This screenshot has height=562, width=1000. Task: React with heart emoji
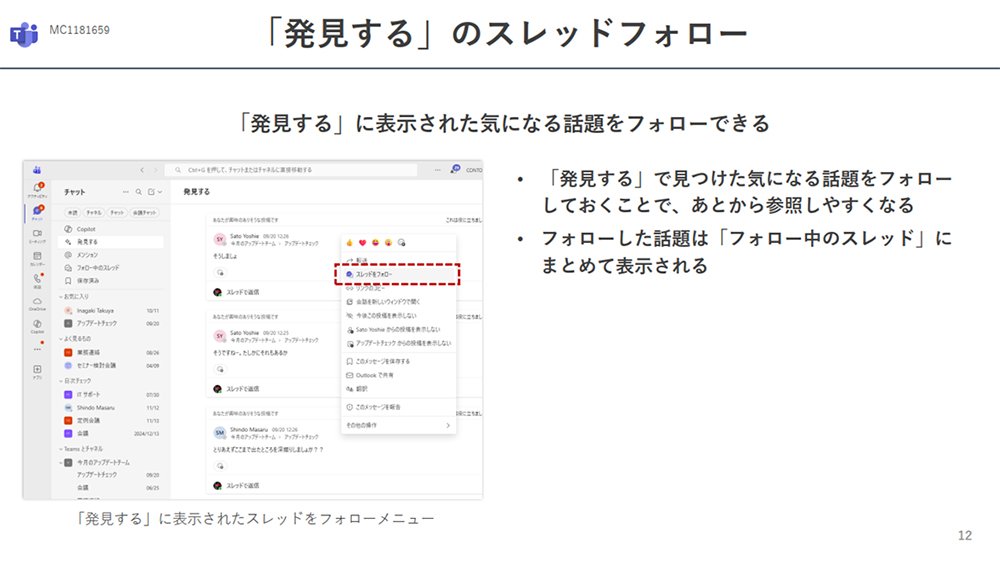362,242
